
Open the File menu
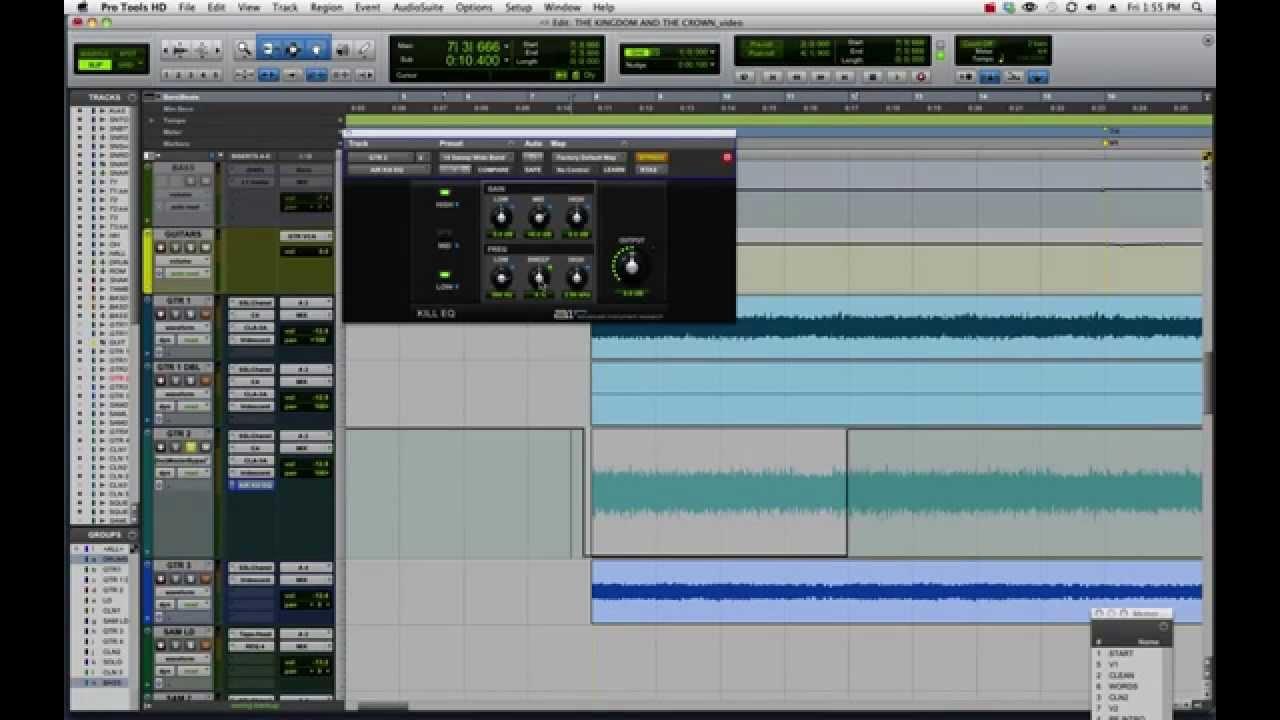(x=187, y=7)
